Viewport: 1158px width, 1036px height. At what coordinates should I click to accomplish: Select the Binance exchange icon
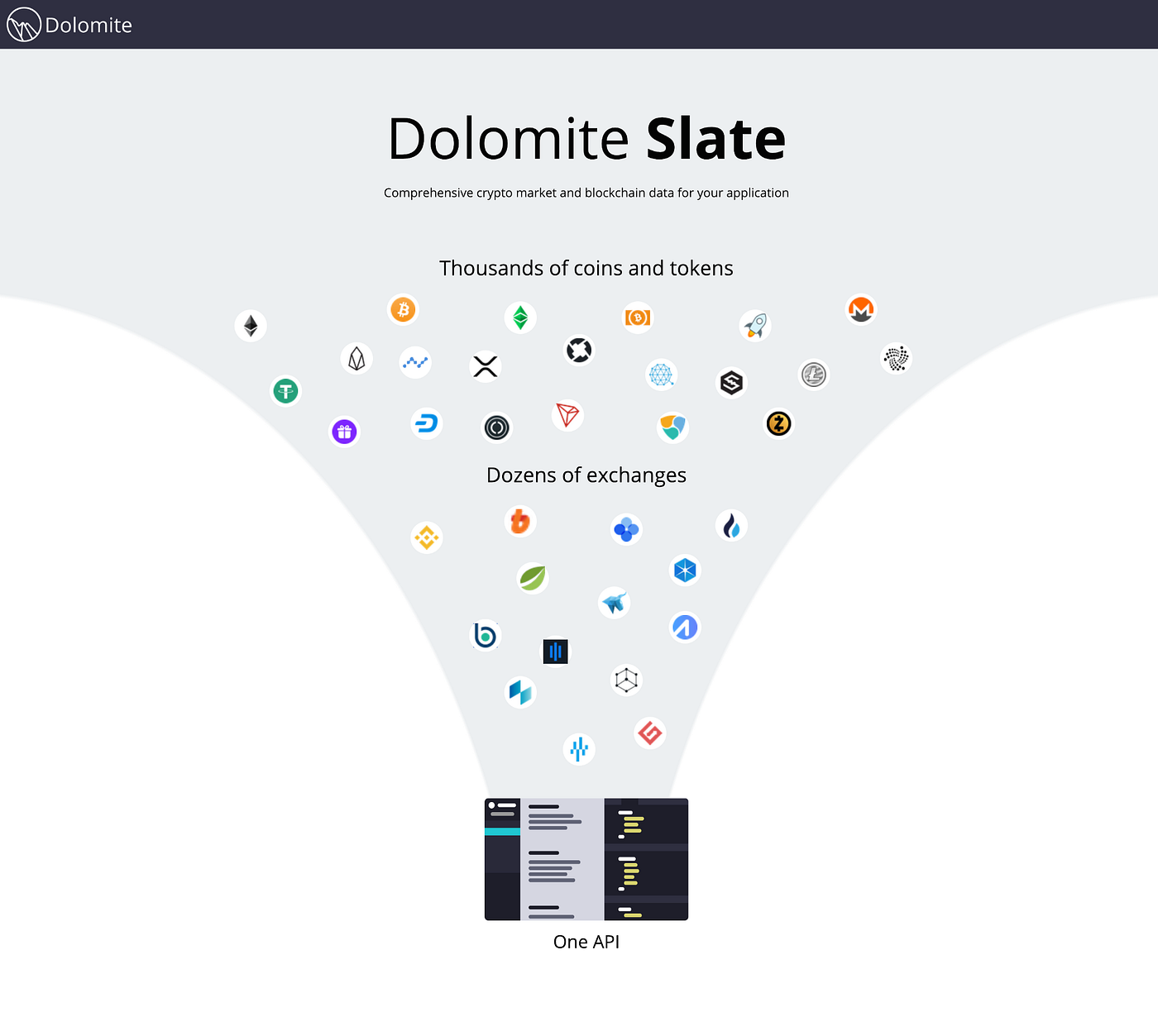tap(427, 537)
